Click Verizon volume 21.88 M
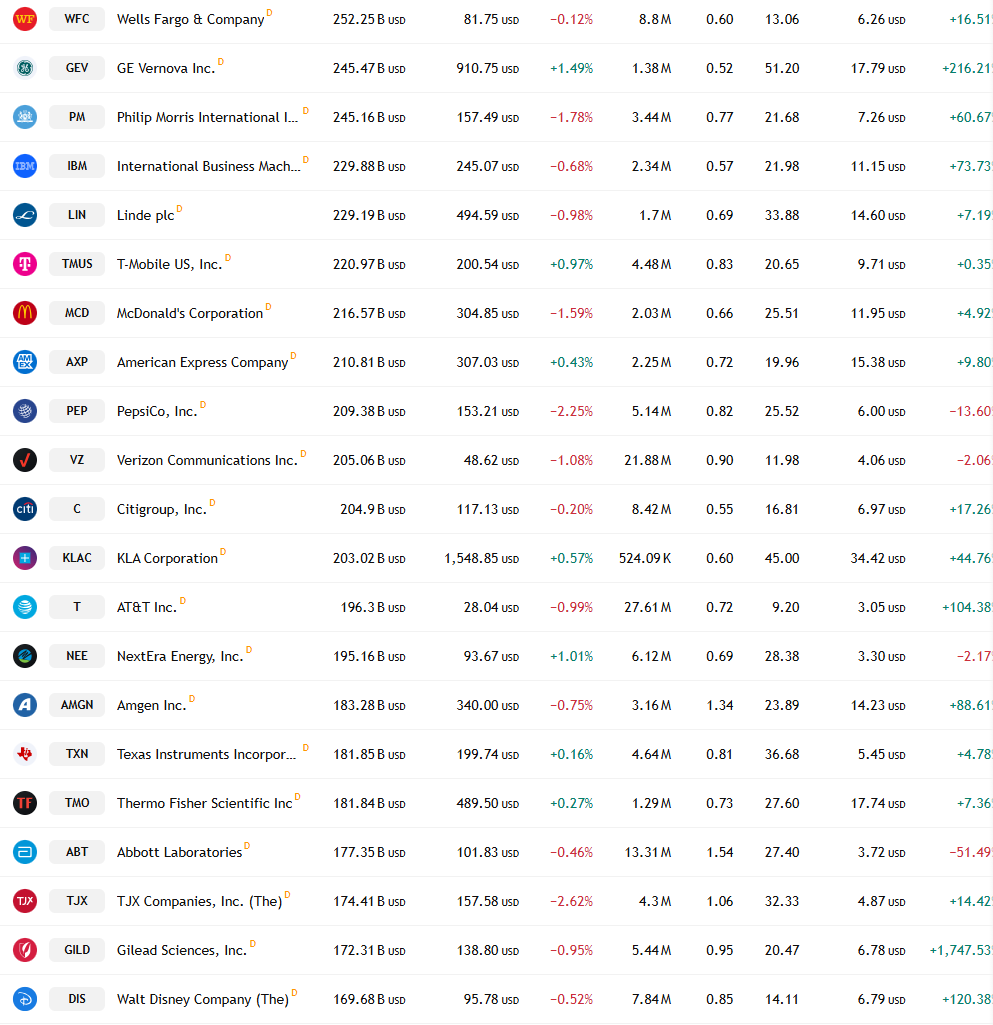 pos(648,461)
